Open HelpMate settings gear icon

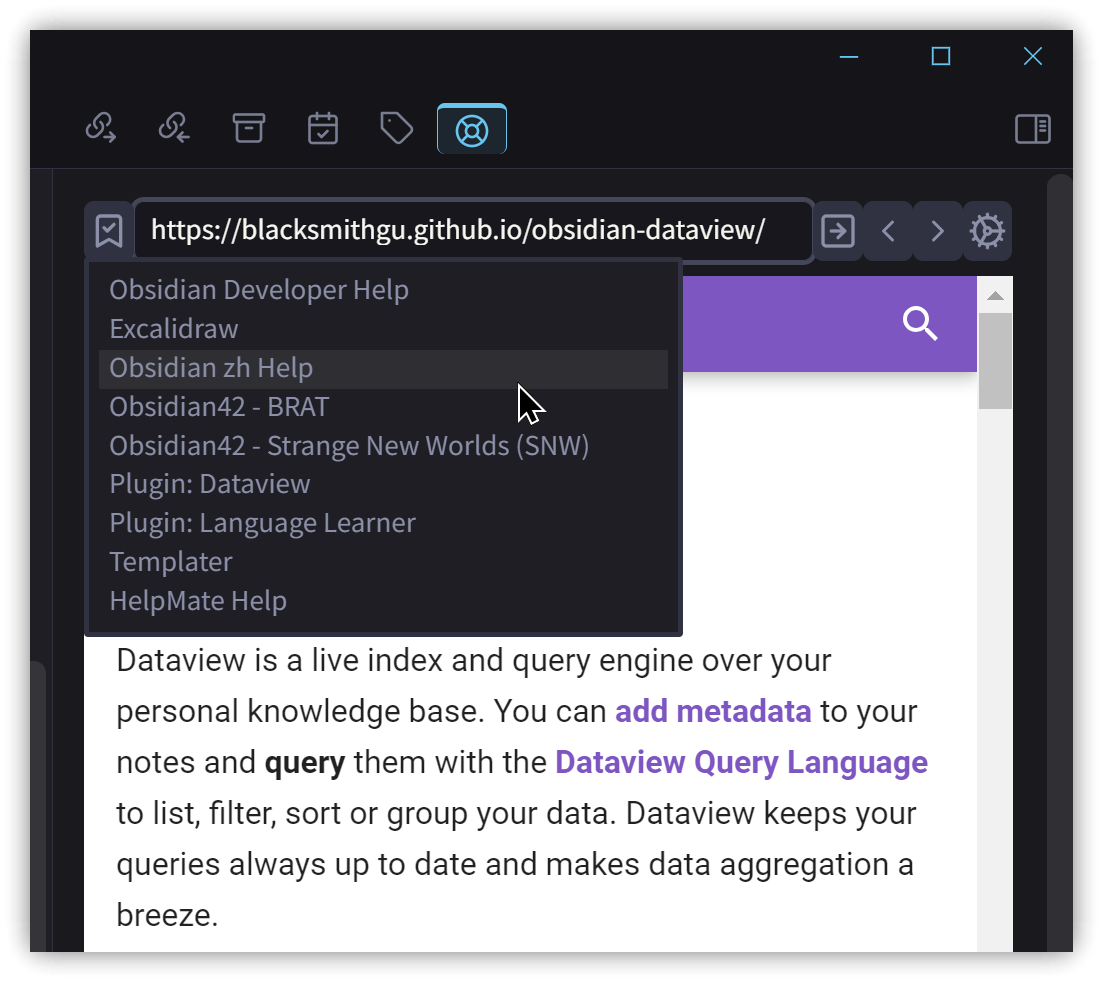click(987, 231)
